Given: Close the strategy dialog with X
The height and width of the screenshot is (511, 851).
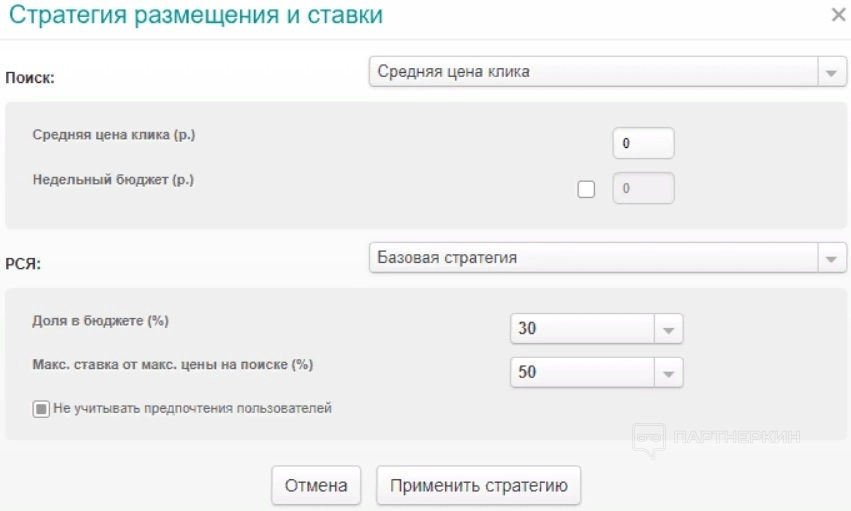Looking at the screenshot, I should pos(839,15).
